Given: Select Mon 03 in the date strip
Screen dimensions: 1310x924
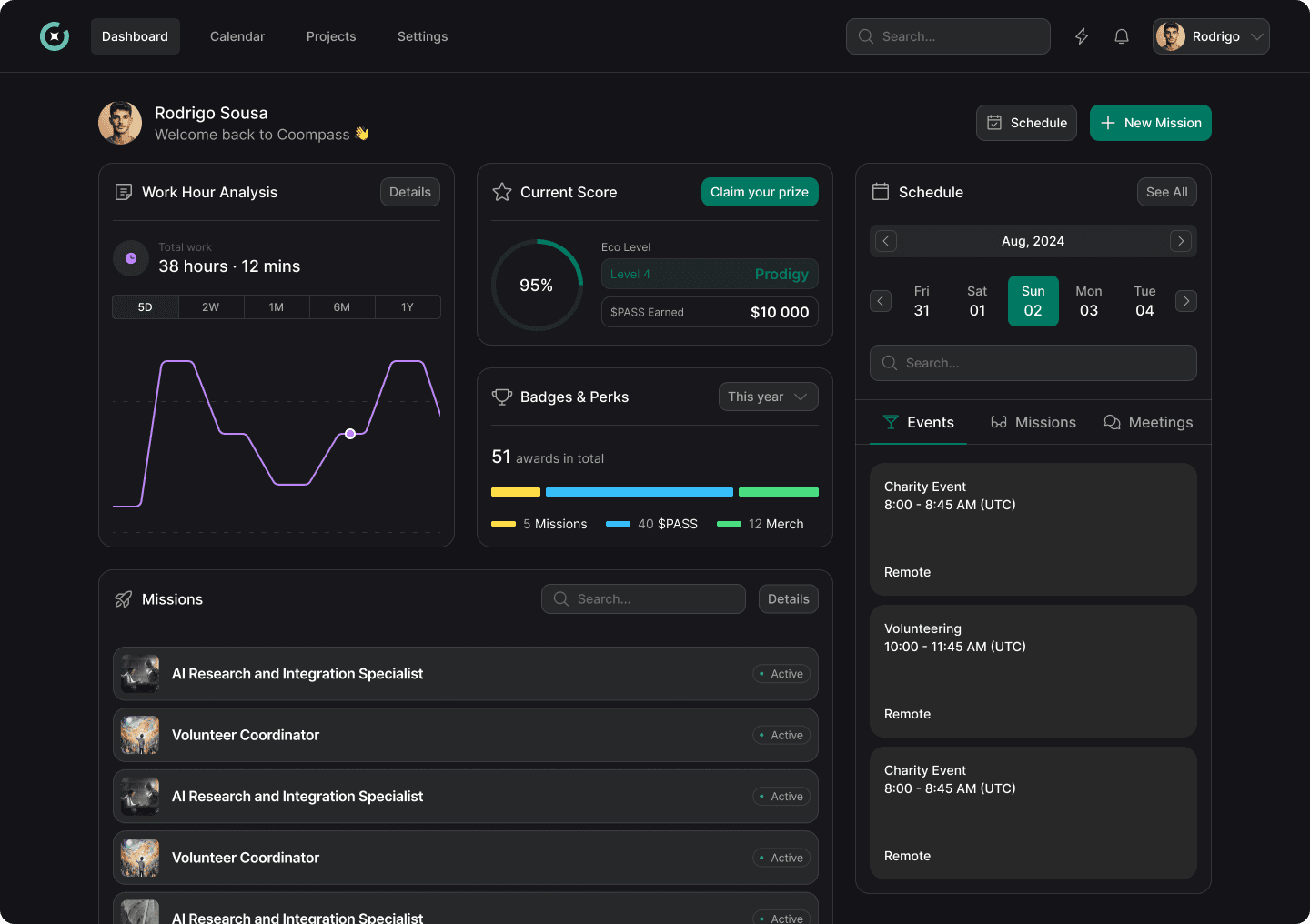Looking at the screenshot, I should pos(1089,301).
